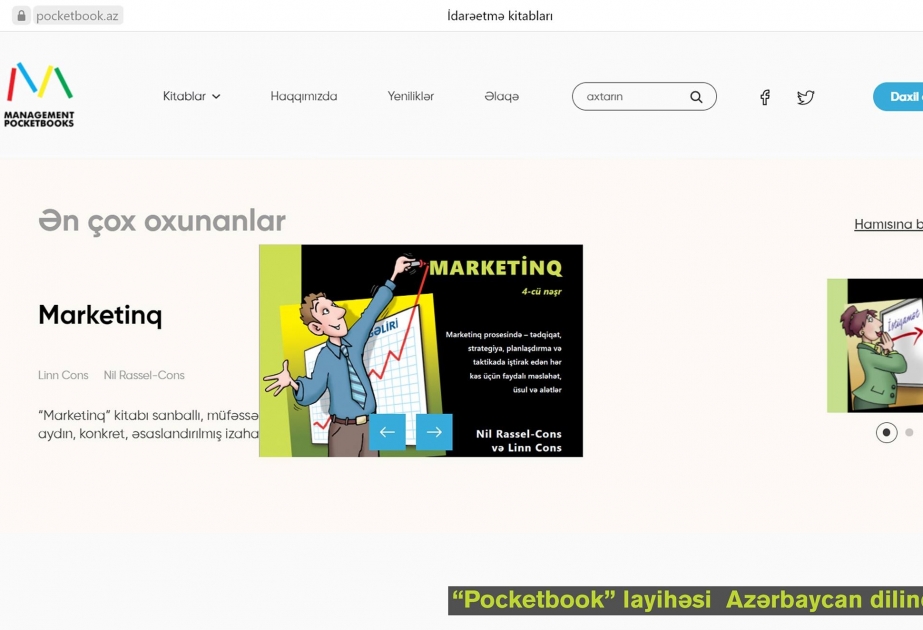This screenshot has width=923, height=630.
Task: Click the Marketinq book title
Action: pos(100,315)
